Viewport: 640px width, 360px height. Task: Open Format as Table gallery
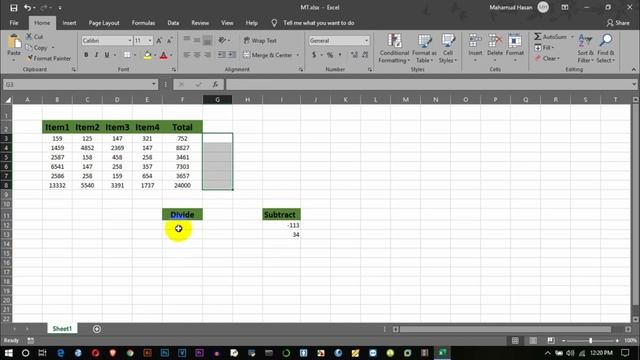pos(424,49)
